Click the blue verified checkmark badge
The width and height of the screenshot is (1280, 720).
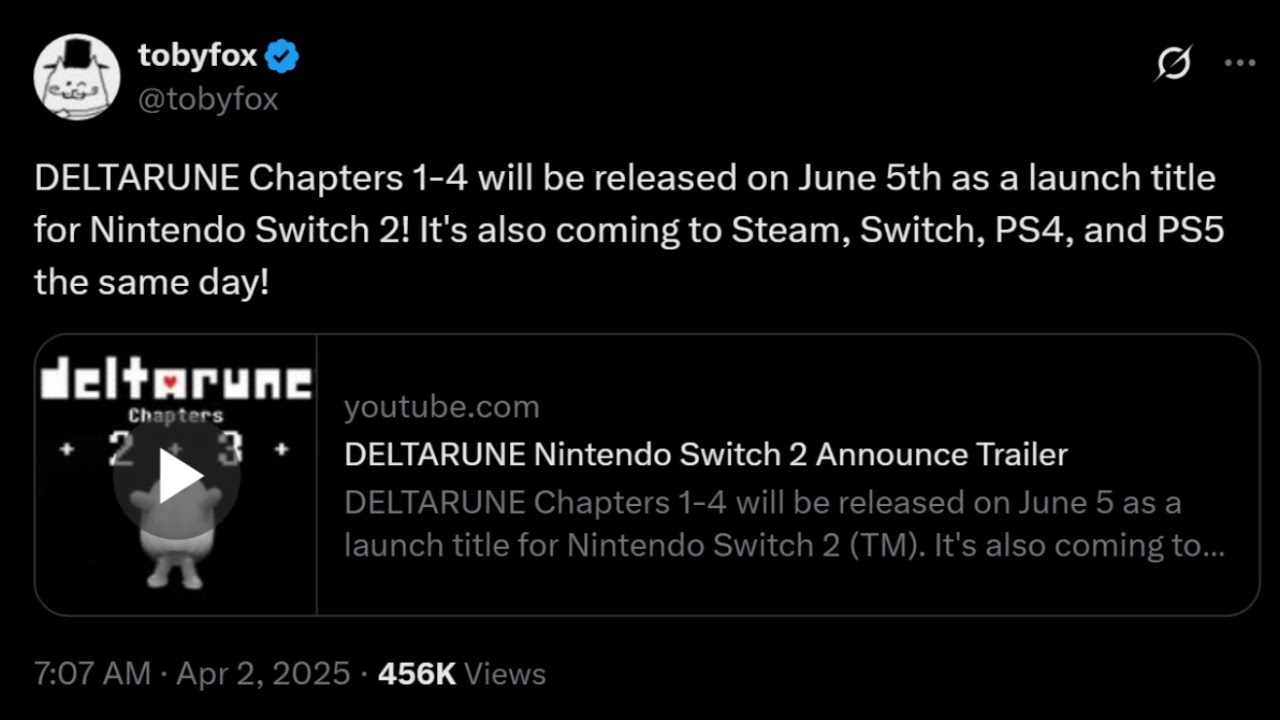282,58
